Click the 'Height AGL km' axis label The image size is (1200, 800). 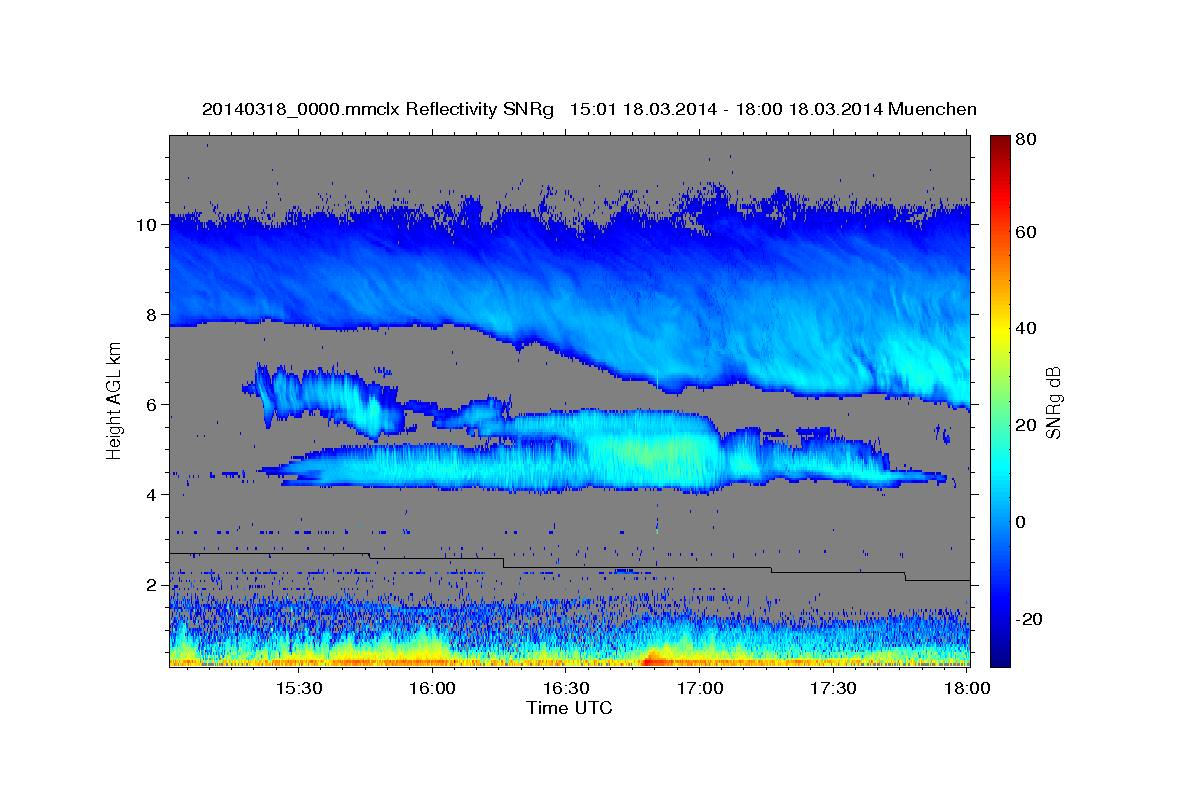pyautogui.click(x=115, y=401)
